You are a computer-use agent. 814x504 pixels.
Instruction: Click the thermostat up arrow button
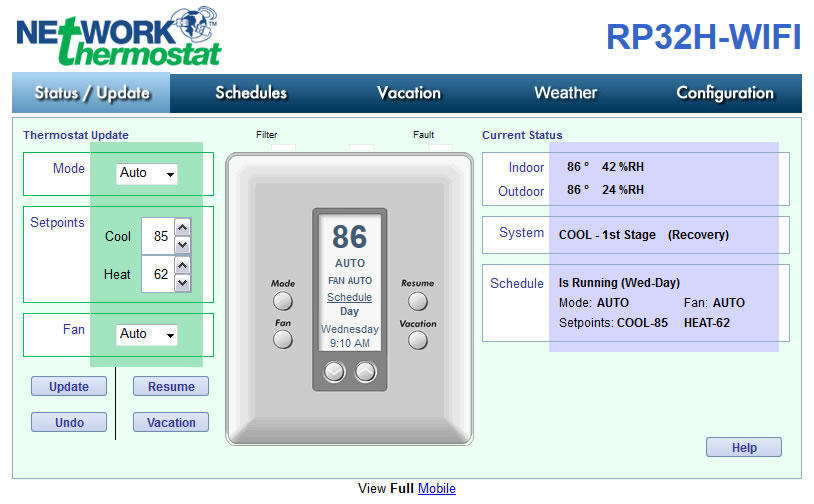tap(365, 372)
